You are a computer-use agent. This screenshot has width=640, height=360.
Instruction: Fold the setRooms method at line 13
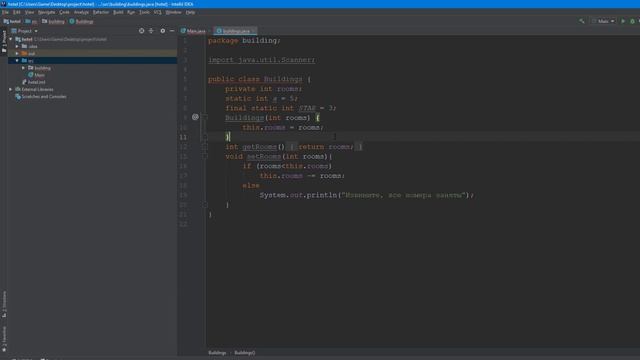tap(205, 156)
